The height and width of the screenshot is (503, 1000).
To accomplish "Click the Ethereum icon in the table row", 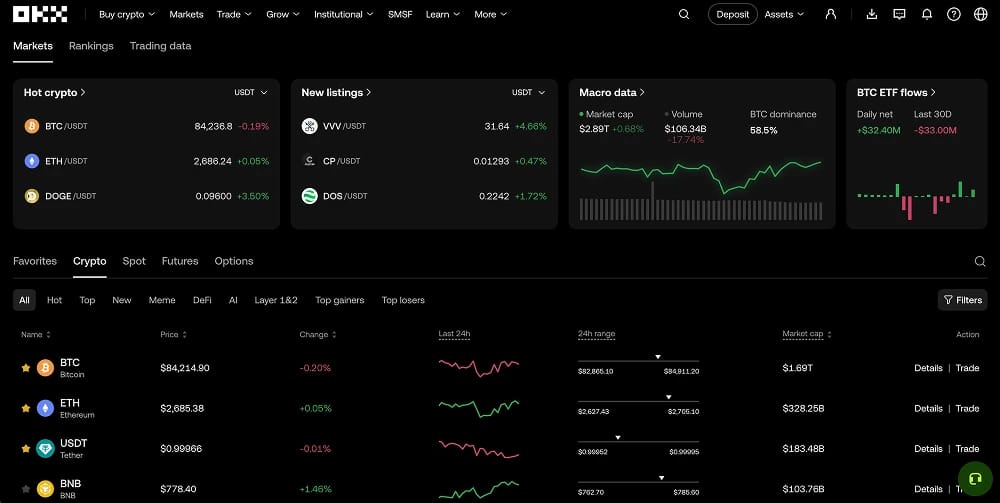I will [45, 408].
